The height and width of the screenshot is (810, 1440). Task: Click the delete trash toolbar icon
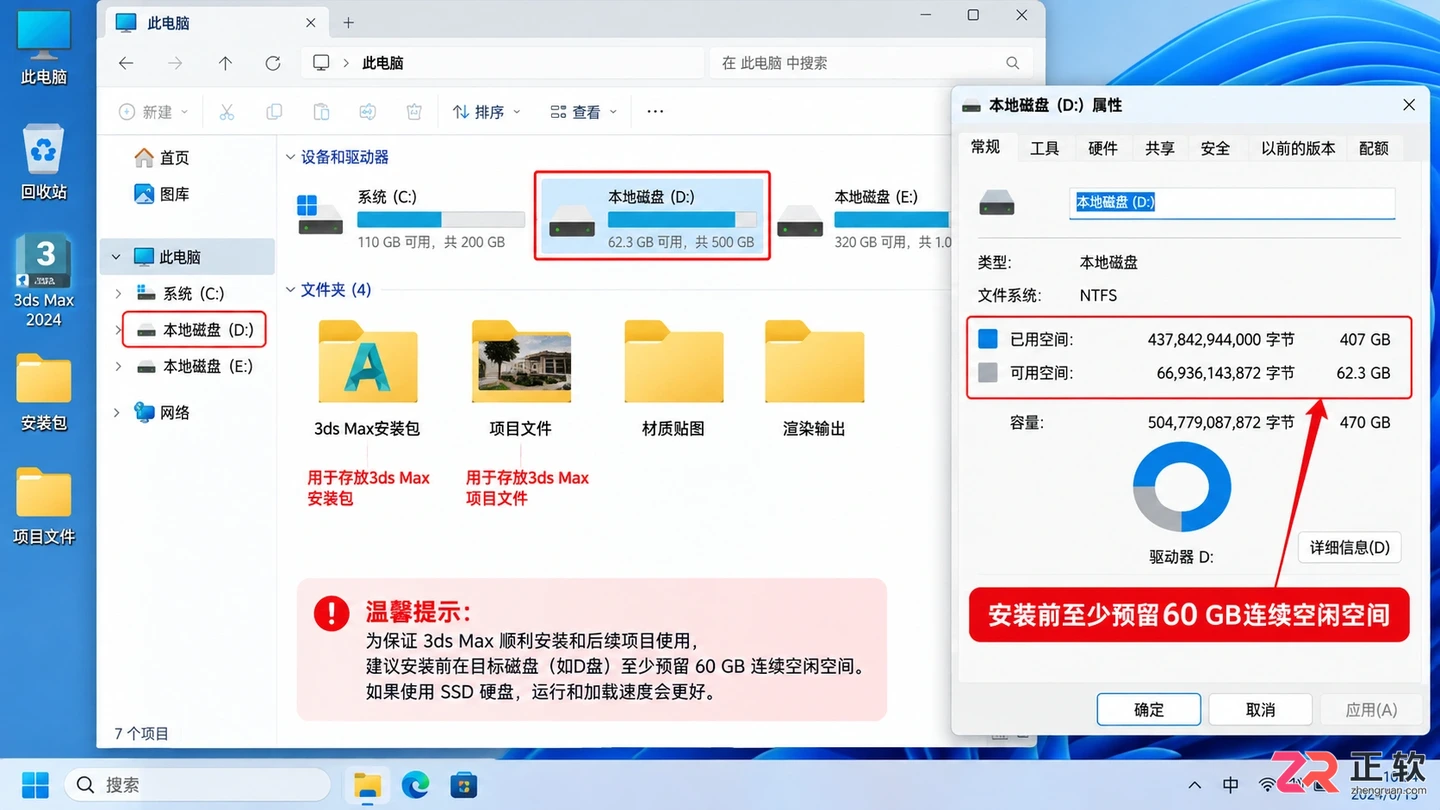point(414,112)
